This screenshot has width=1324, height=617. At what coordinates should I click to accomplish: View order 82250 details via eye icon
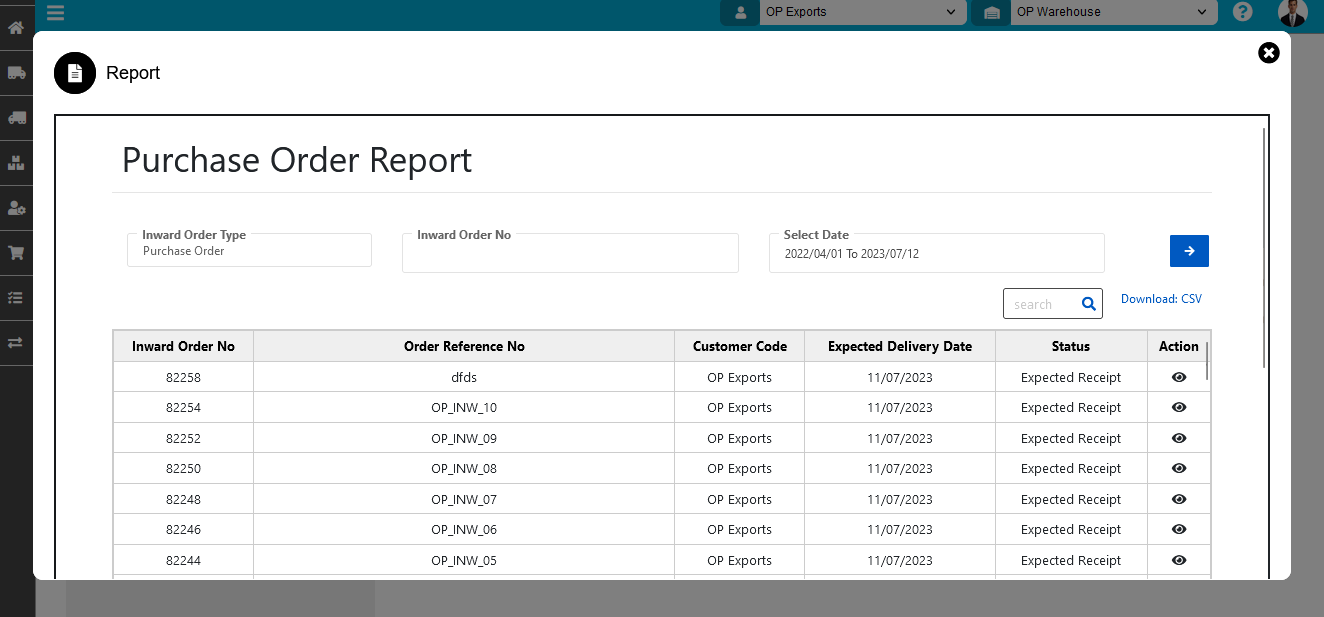pyautogui.click(x=1178, y=468)
